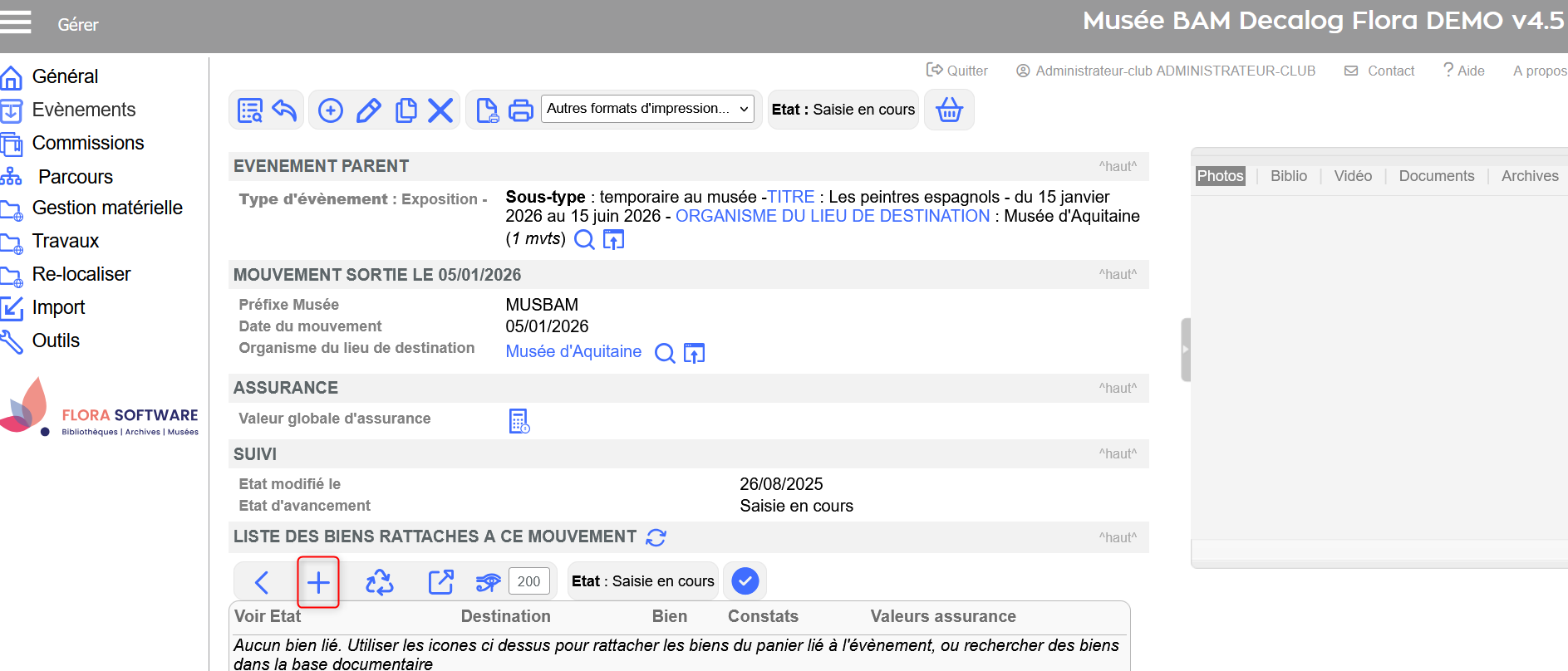Click the duplicate record icon
This screenshot has width=1568, height=671.
point(406,110)
